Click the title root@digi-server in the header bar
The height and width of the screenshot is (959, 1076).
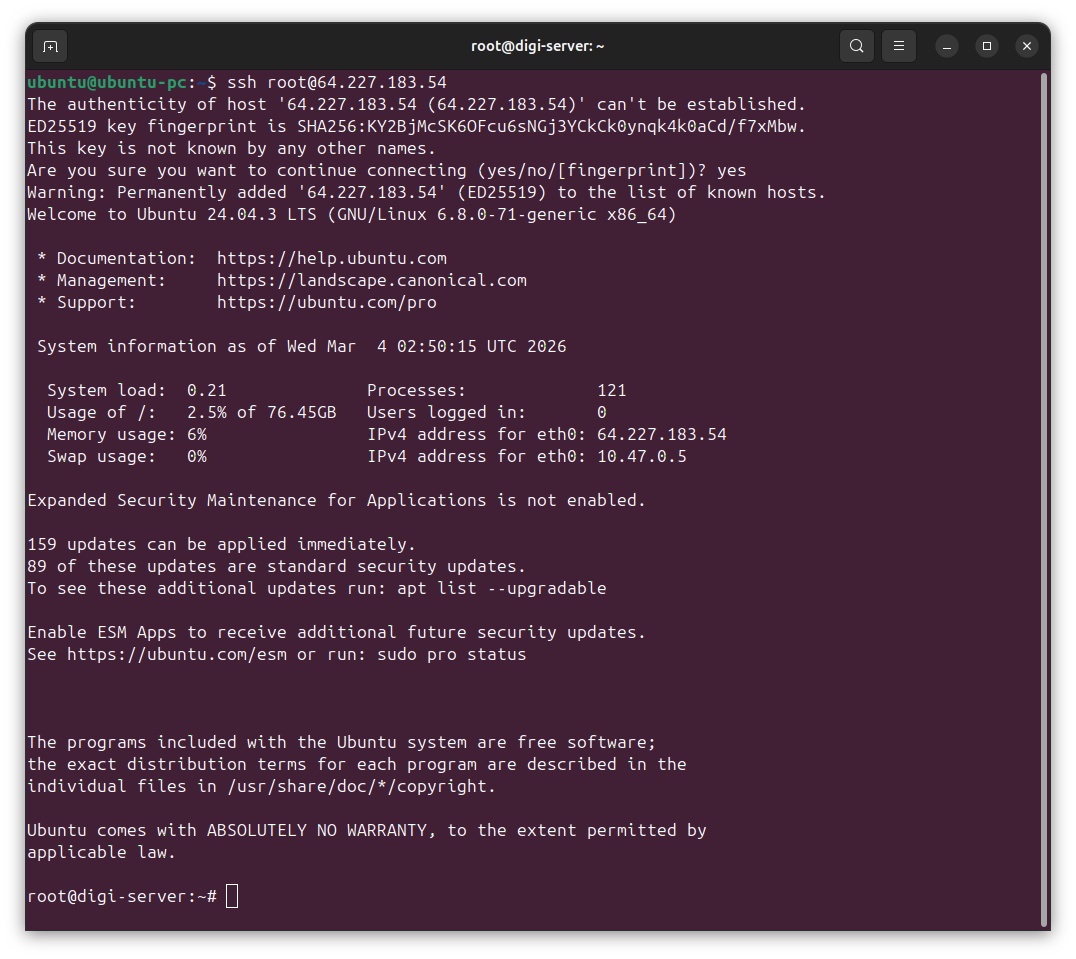(538, 46)
